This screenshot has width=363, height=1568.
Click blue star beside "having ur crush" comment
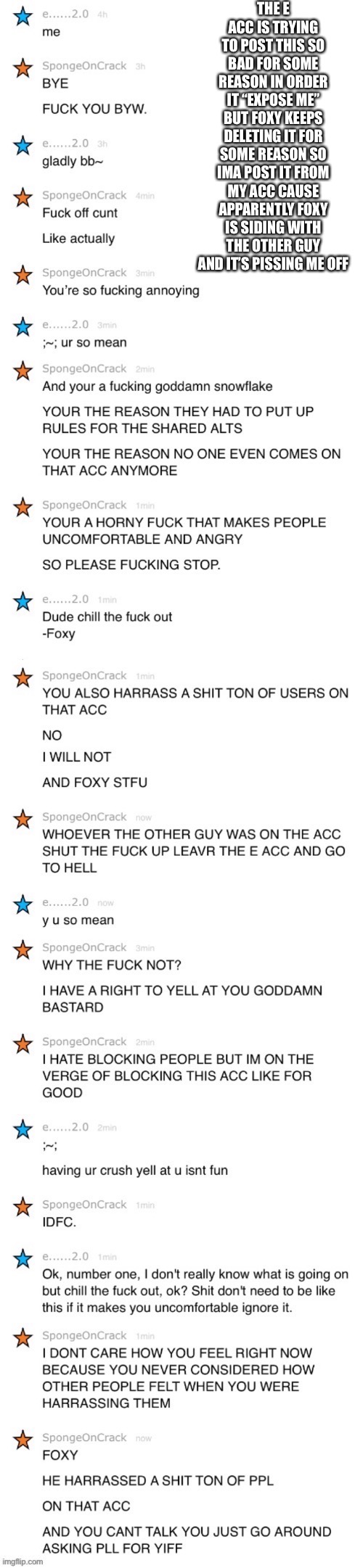23,1130
